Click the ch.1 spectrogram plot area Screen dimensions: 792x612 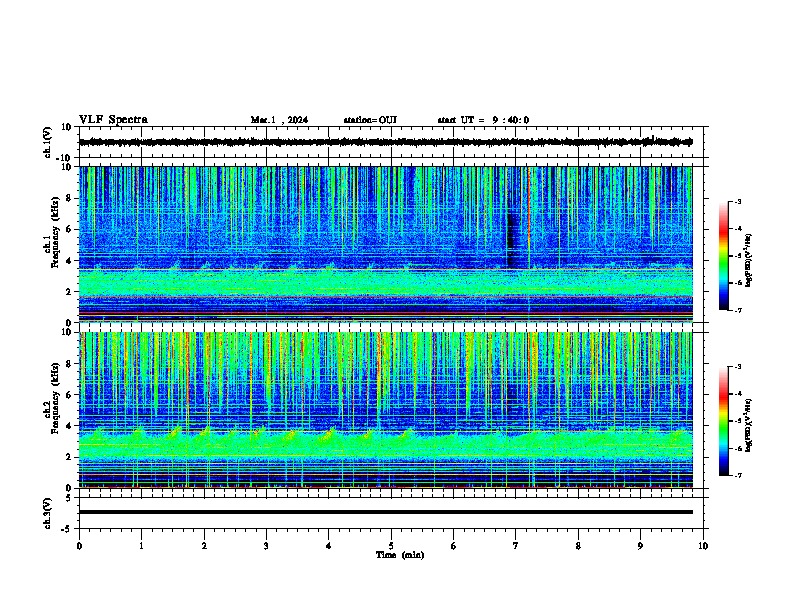[385, 244]
